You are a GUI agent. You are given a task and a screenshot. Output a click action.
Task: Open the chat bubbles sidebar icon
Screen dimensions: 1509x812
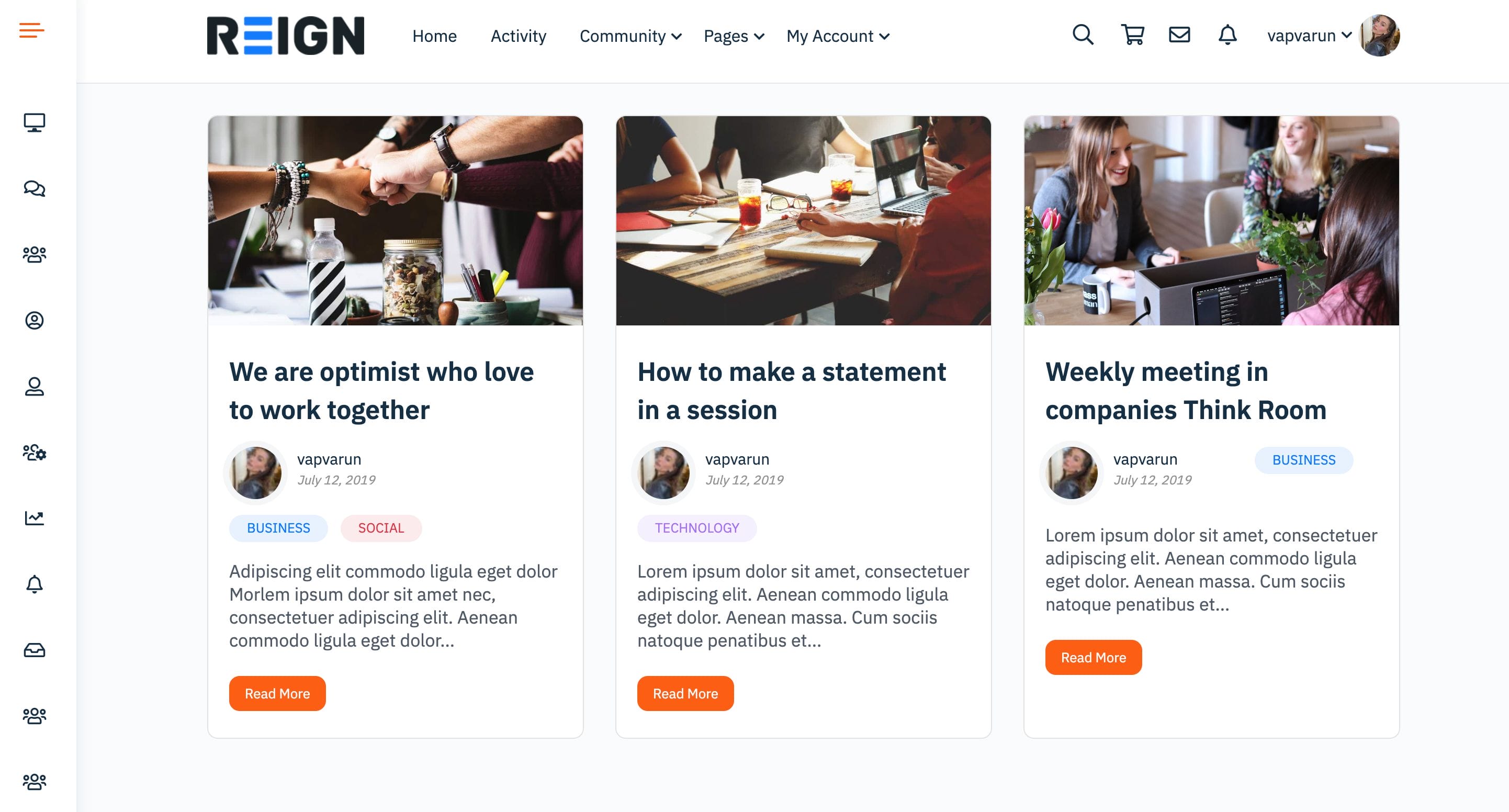point(34,189)
